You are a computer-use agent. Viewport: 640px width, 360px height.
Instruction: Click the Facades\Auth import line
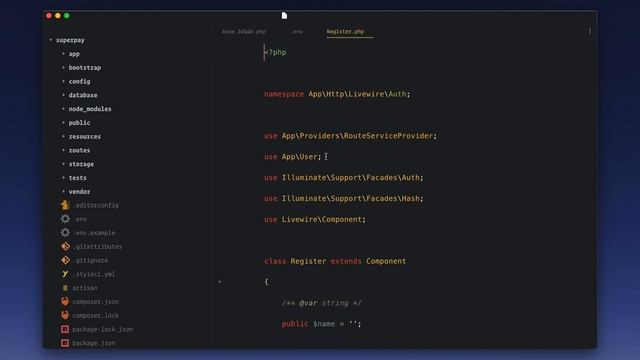(344, 178)
